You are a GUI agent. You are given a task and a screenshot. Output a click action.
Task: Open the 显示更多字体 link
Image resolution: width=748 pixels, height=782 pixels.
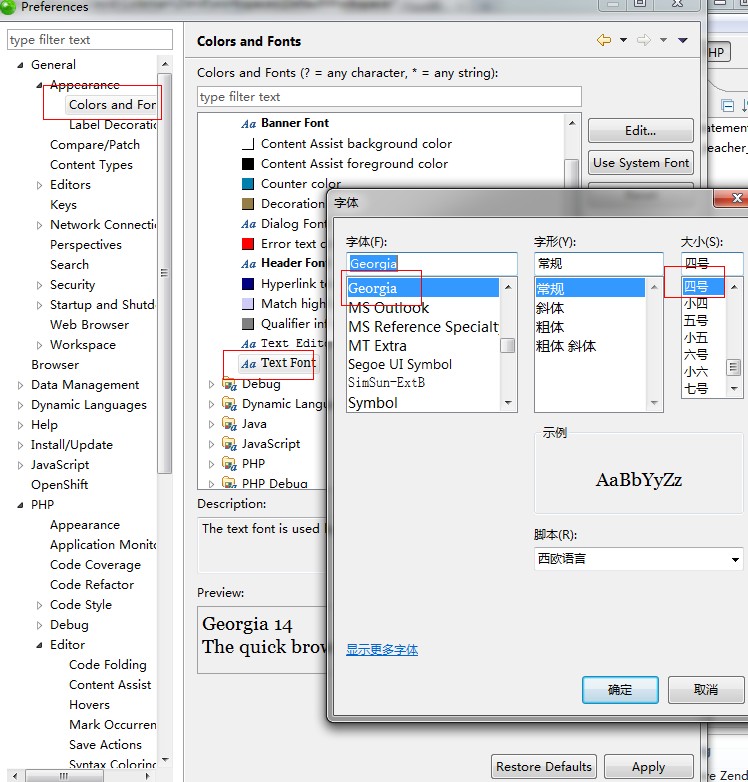coord(382,649)
